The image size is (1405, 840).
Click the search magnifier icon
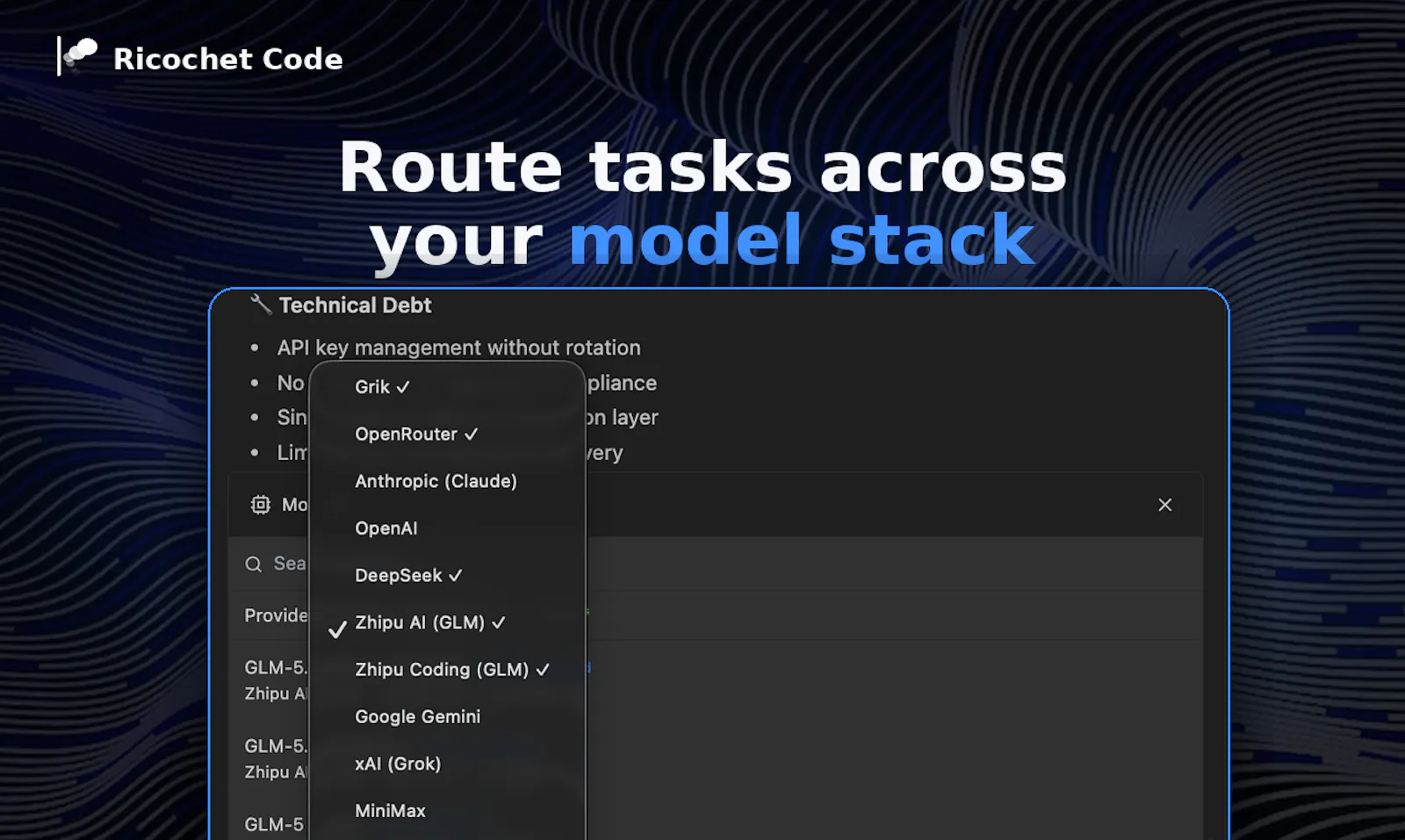click(254, 564)
